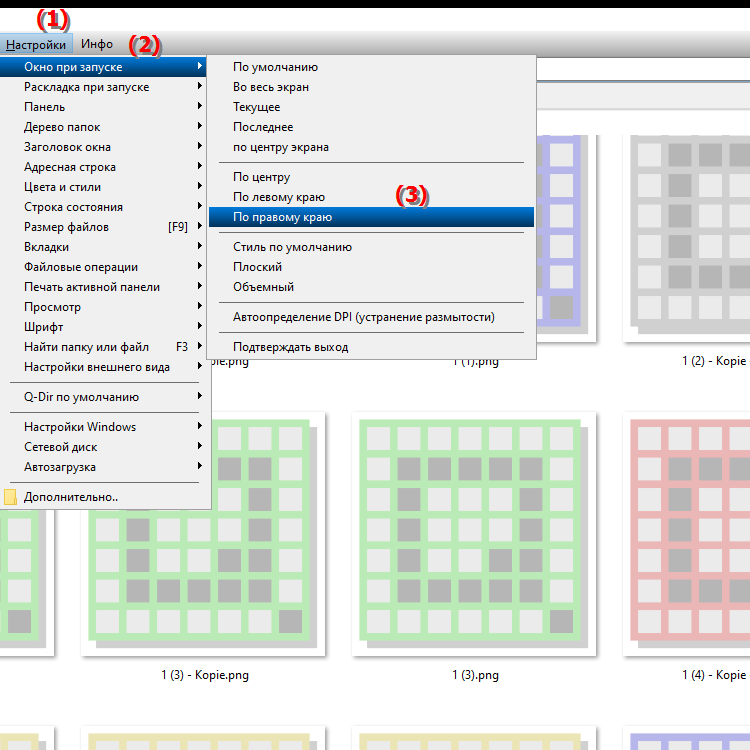Expand Строка состояния submenu
Image resolution: width=750 pixels, height=750 pixels.
tap(103, 207)
